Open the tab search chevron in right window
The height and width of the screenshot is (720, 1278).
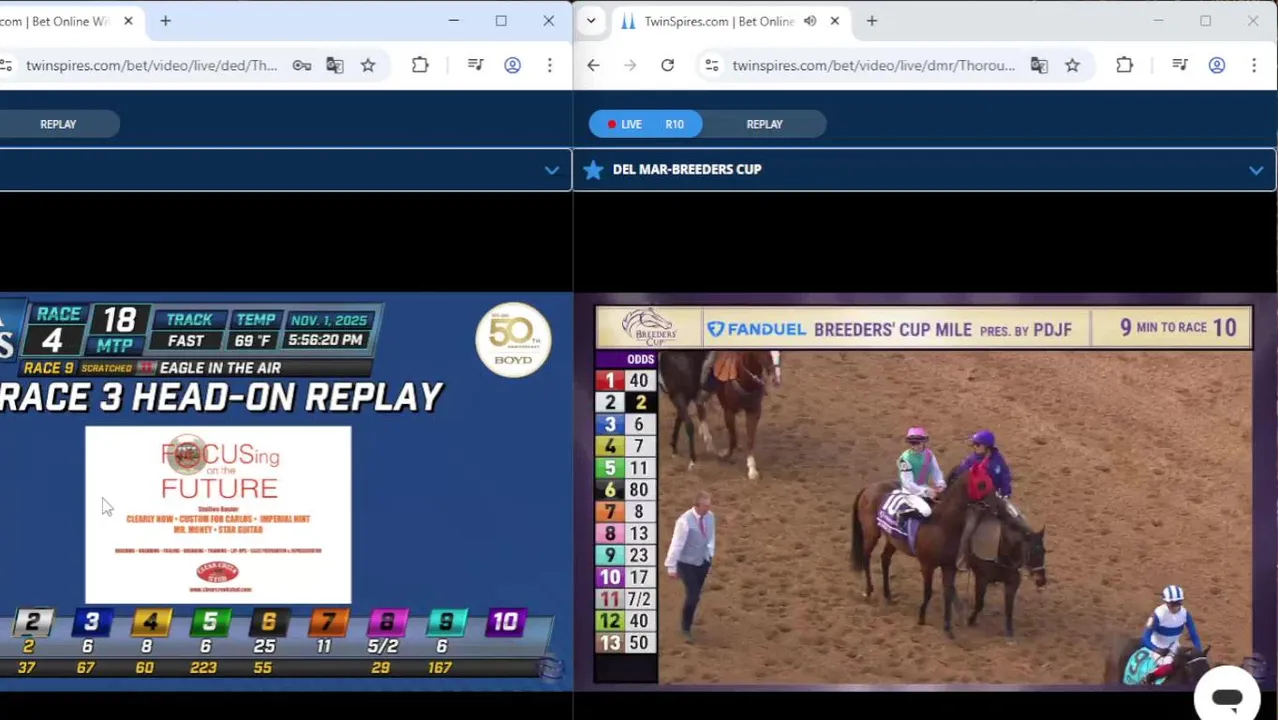[x=591, y=21]
